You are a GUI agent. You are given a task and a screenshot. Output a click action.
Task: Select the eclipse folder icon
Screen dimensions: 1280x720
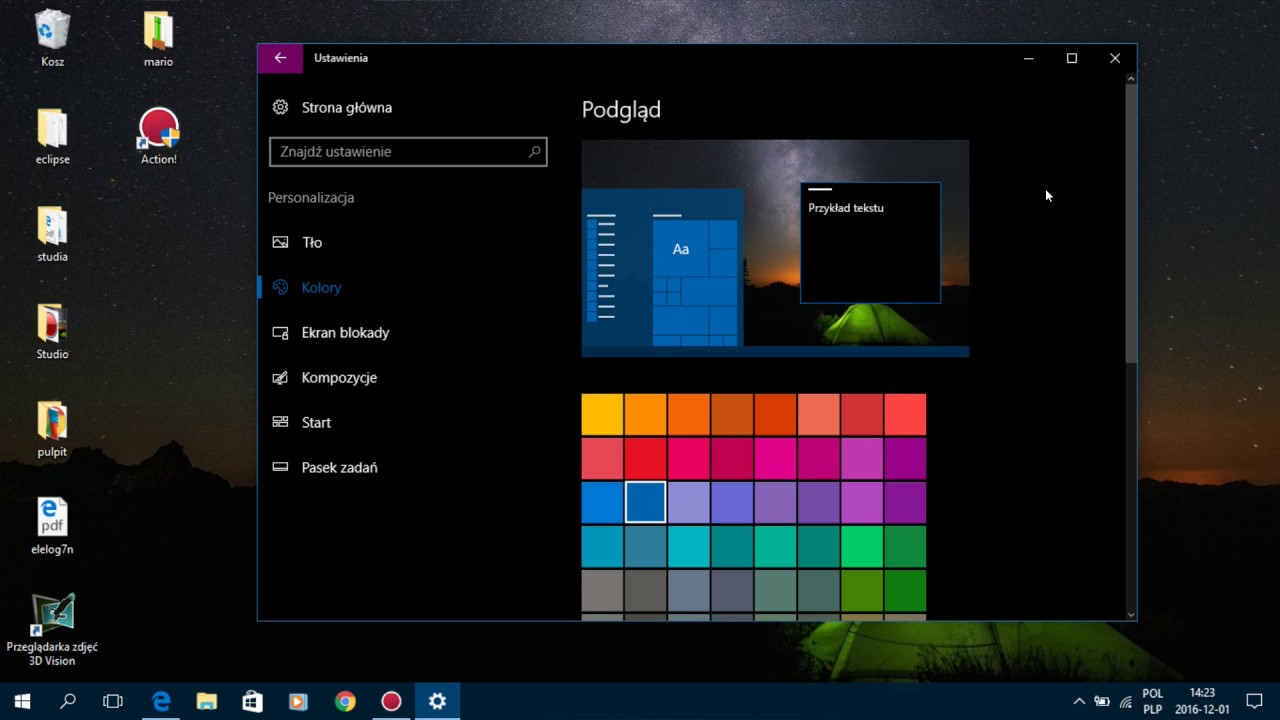coord(52,136)
